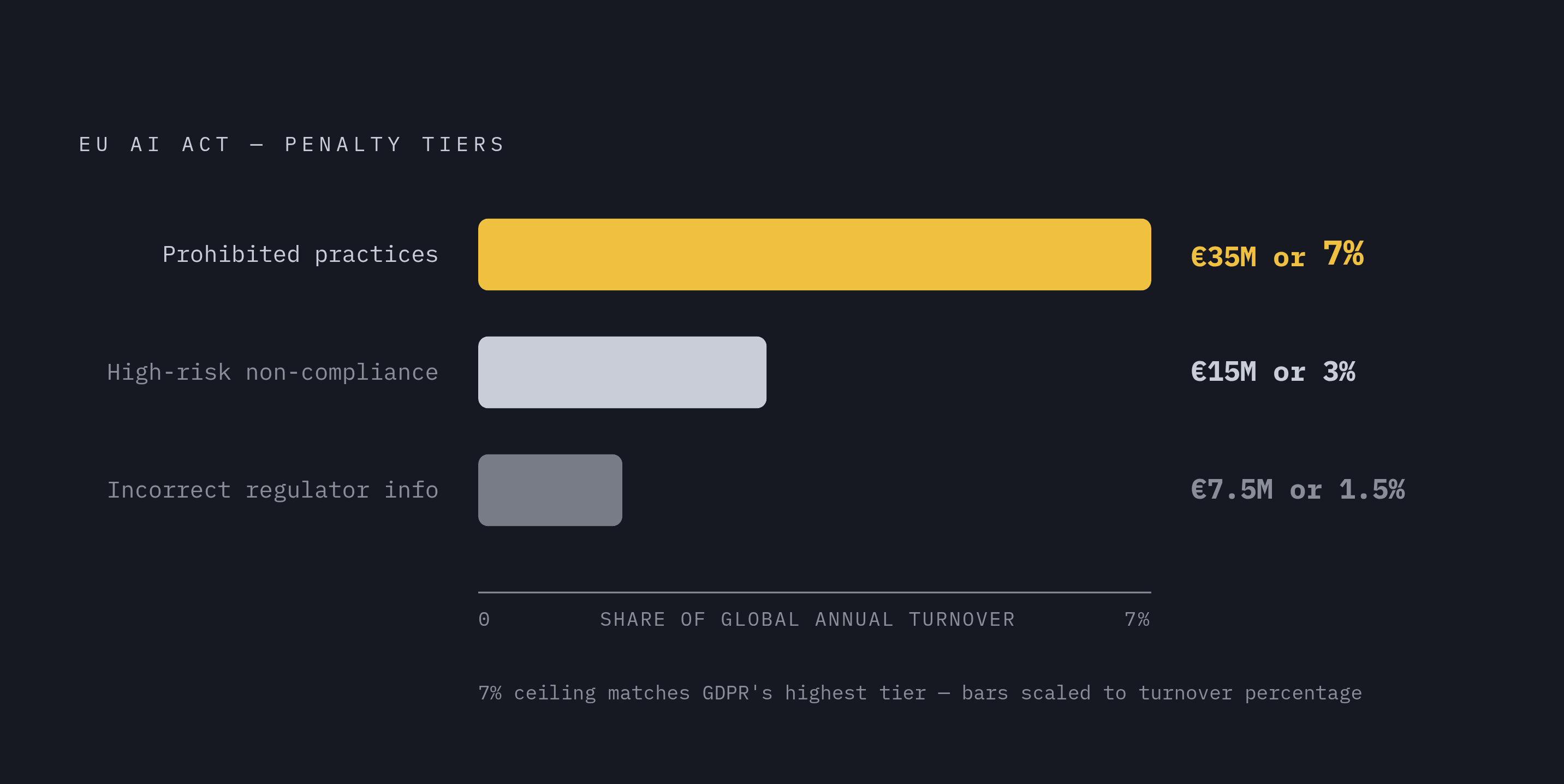Click the EU AI Act Penalty Tiers title
The height and width of the screenshot is (784, 1564).
point(292,145)
